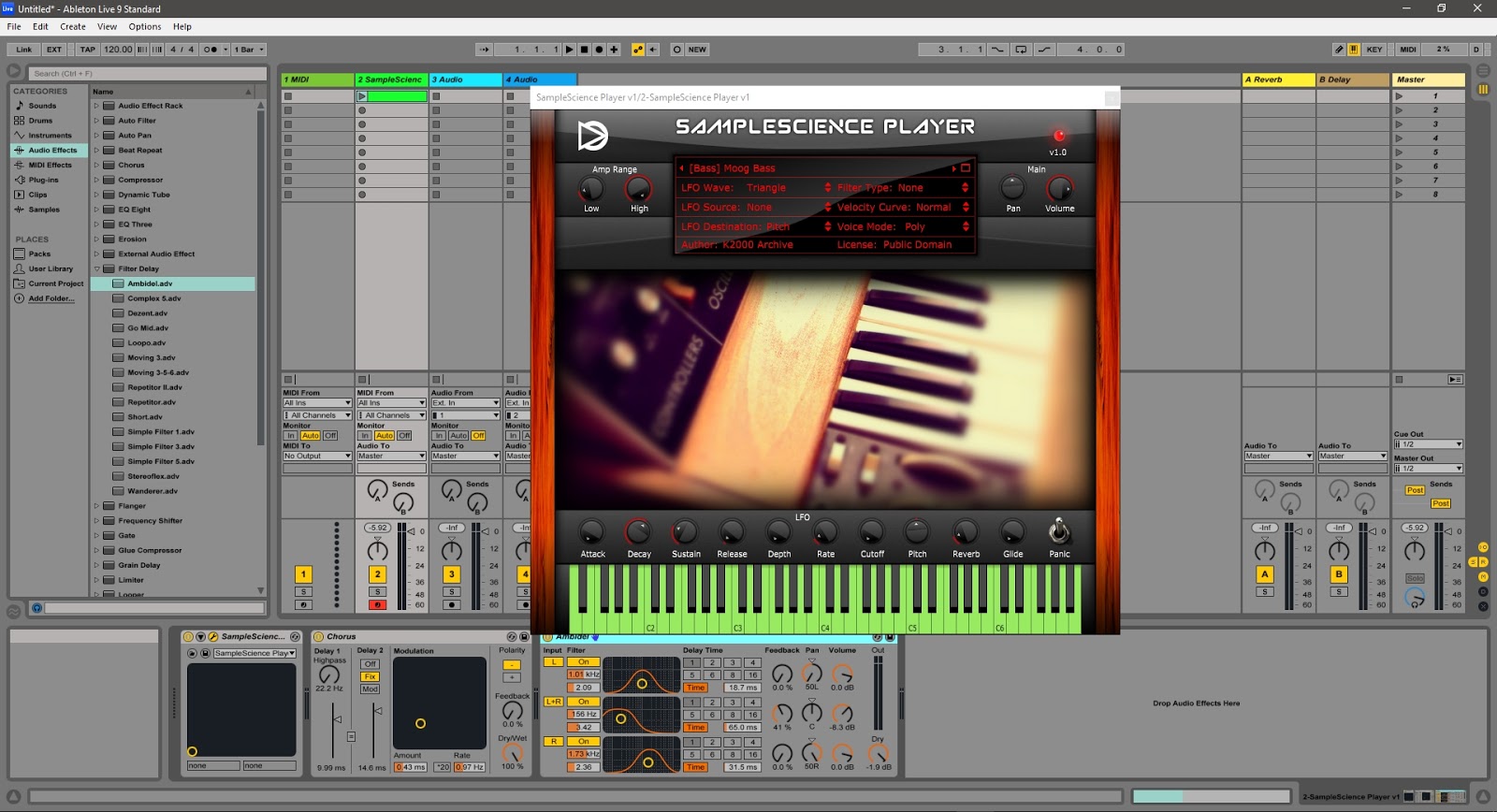This screenshot has height=812, width=1497.
Task: Open the quantization 1 Bar dropdown
Action: tap(249, 50)
